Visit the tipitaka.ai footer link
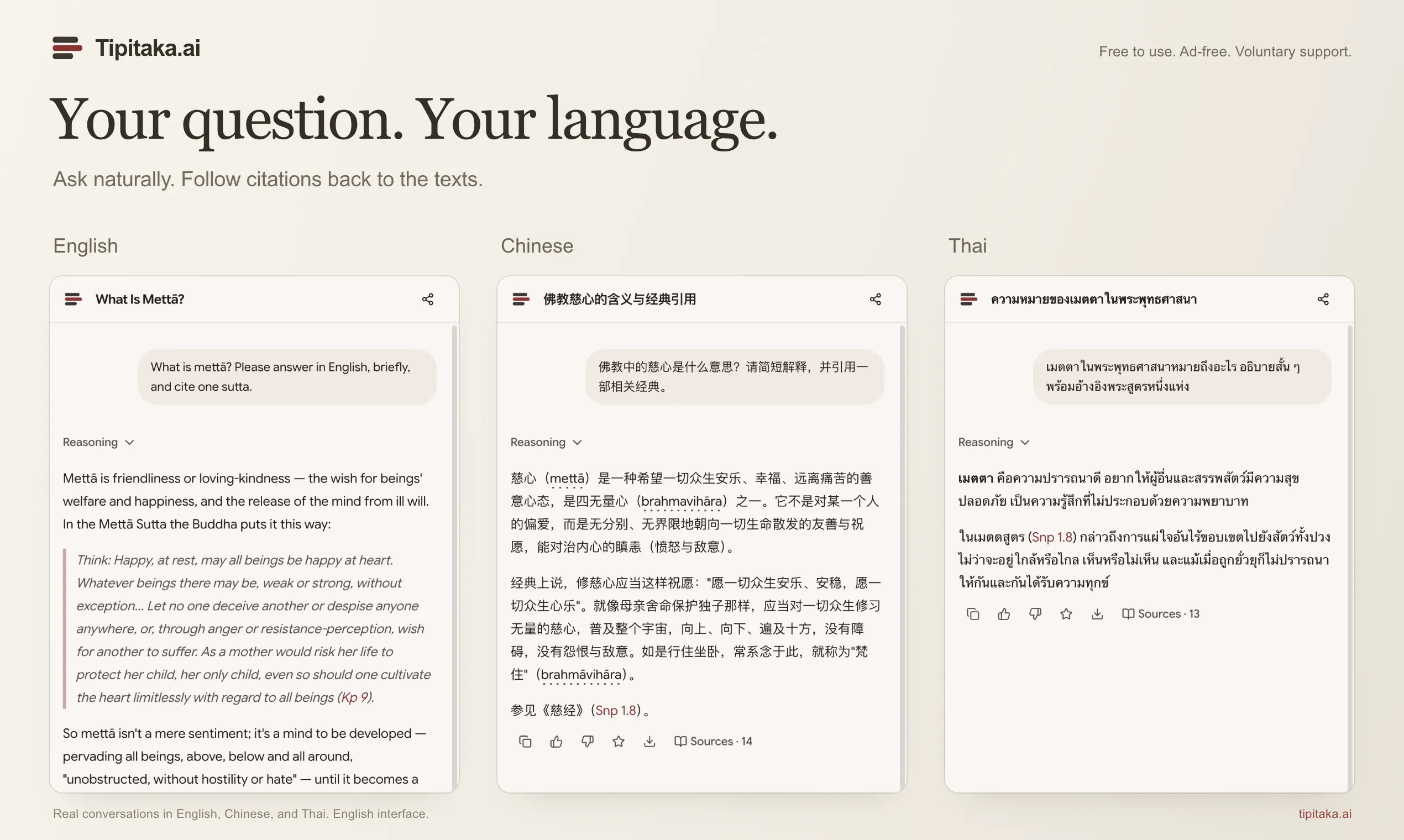This screenshot has width=1404, height=840. tap(1325, 814)
